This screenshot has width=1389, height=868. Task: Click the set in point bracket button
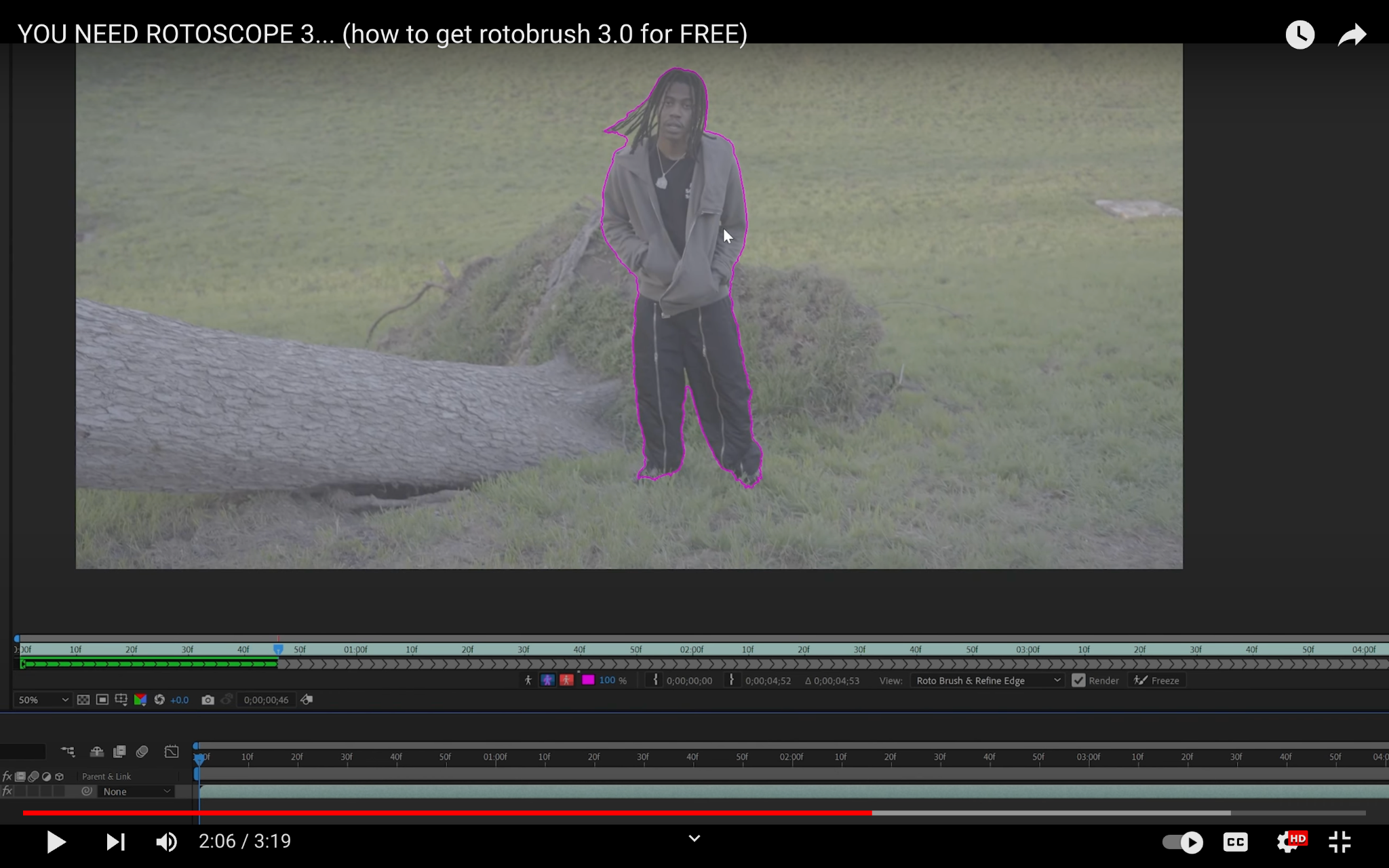point(655,679)
